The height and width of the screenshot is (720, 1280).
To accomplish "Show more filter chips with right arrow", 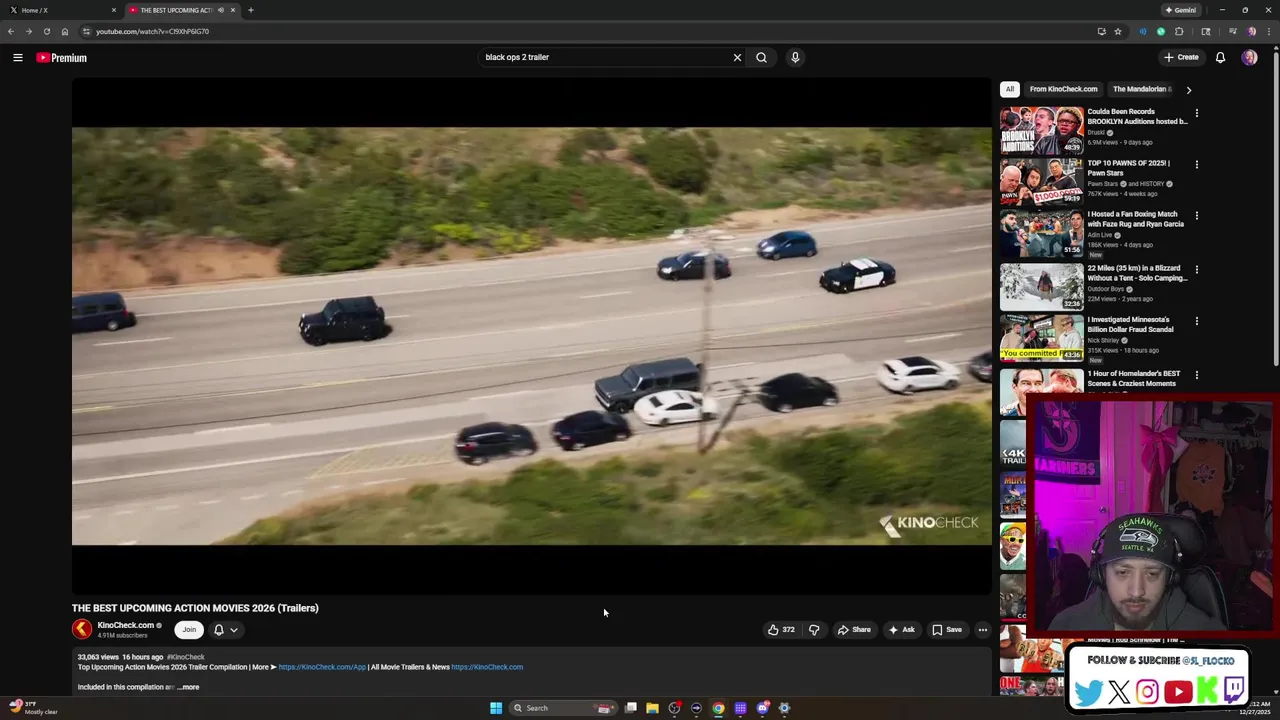I will coord(1188,90).
